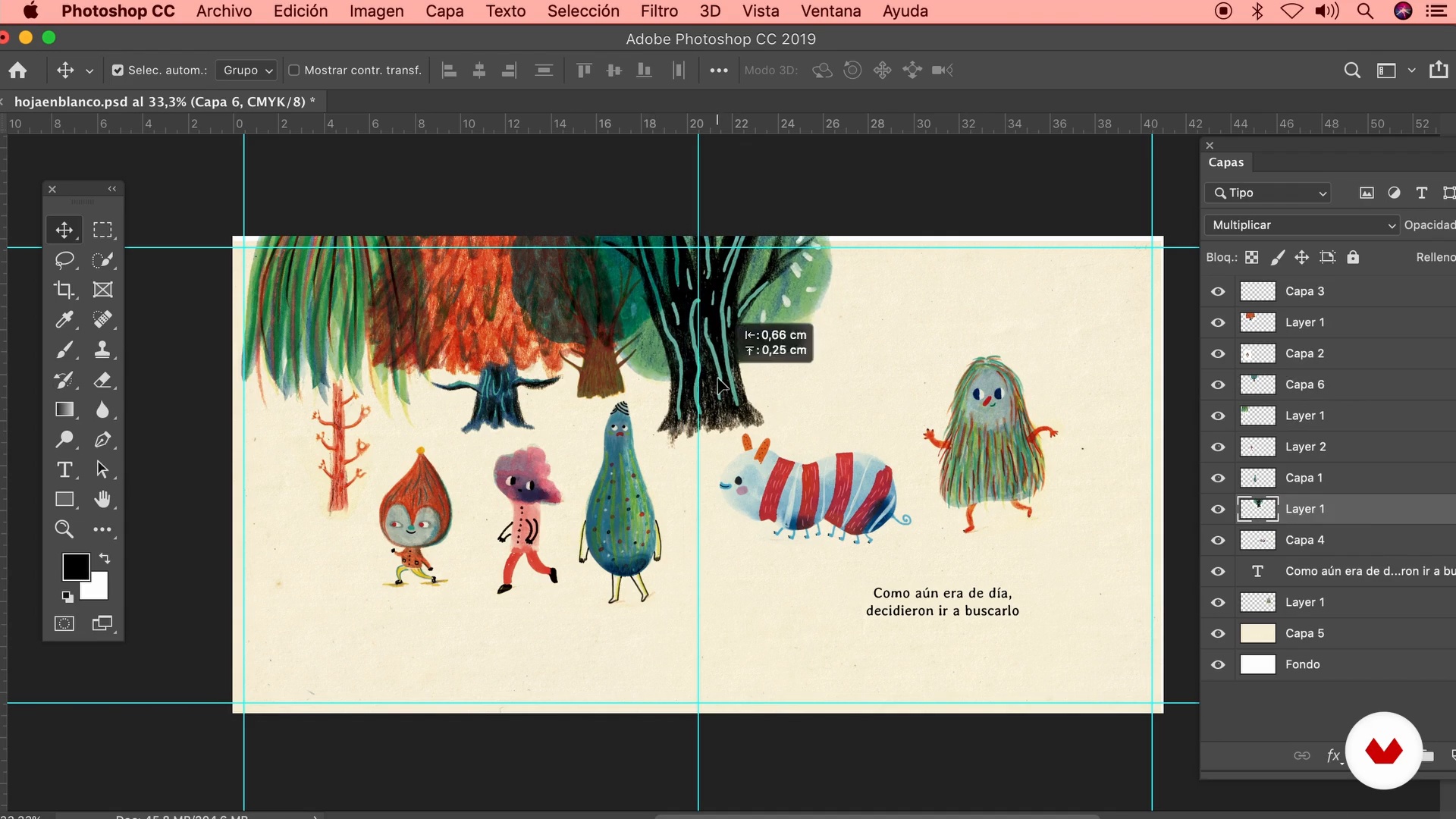This screenshot has width=1456, height=819.
Task: Collapse the toolbox with double-chevron
Action: pyautogui.click(x=112, y=189)
